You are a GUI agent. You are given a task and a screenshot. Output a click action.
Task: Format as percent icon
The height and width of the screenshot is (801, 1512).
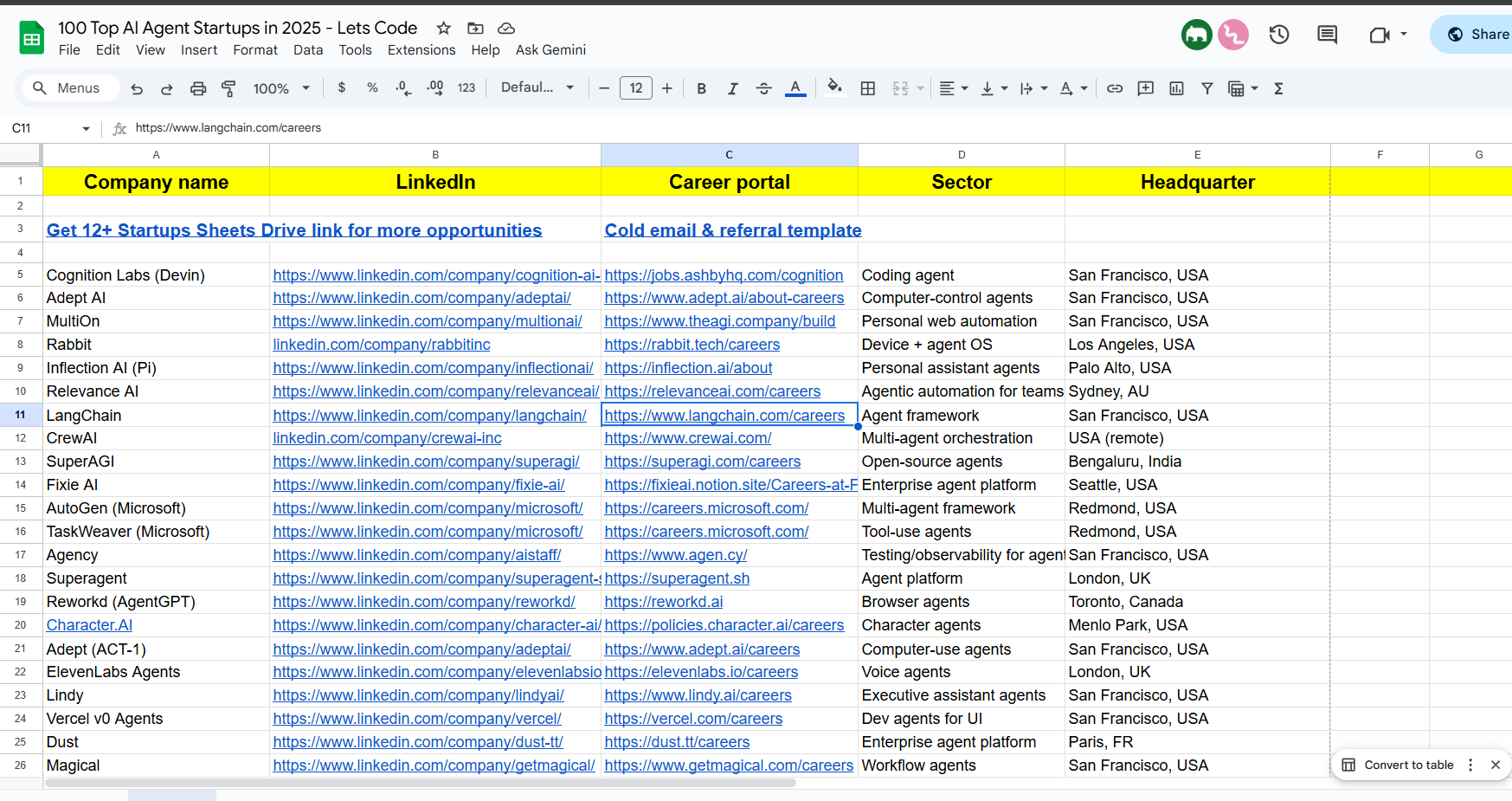coord(372,87)
